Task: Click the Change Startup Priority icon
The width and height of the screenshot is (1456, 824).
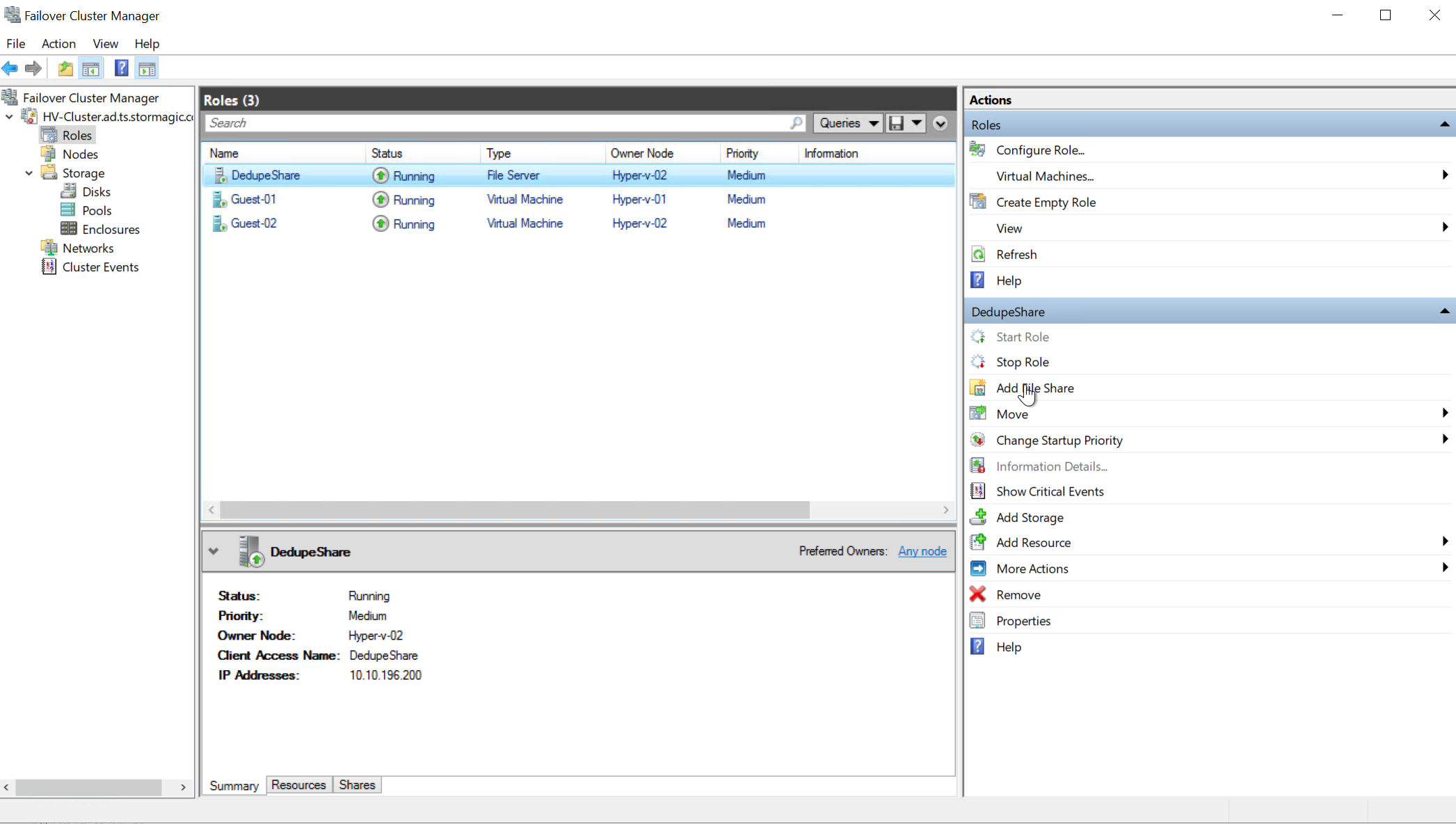Action: click(x=977, y=440)
